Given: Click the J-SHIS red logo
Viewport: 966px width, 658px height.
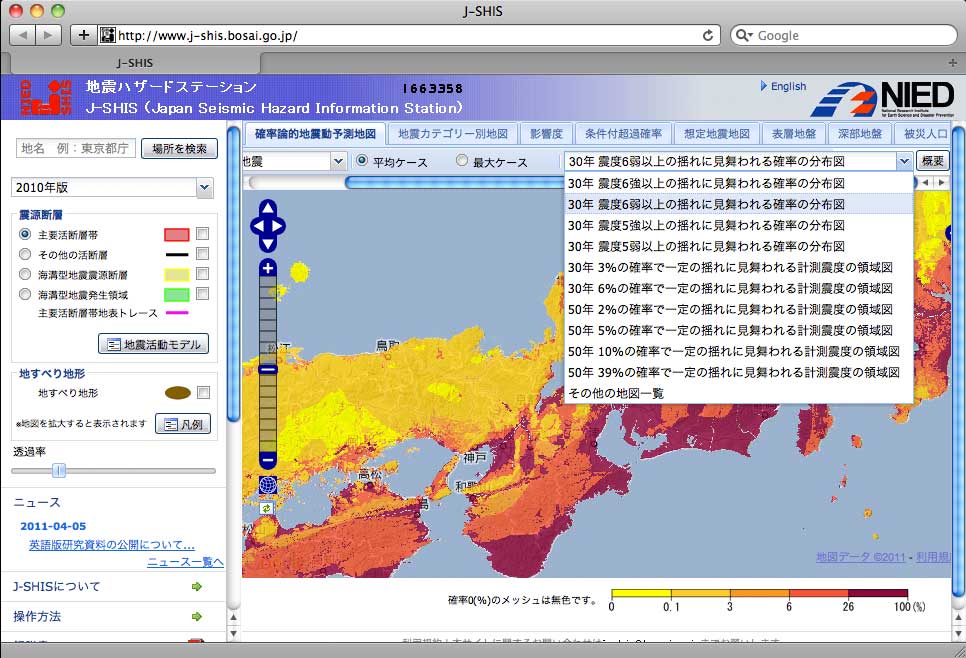Looking at the screenshot, I should (x=46, y=97).
